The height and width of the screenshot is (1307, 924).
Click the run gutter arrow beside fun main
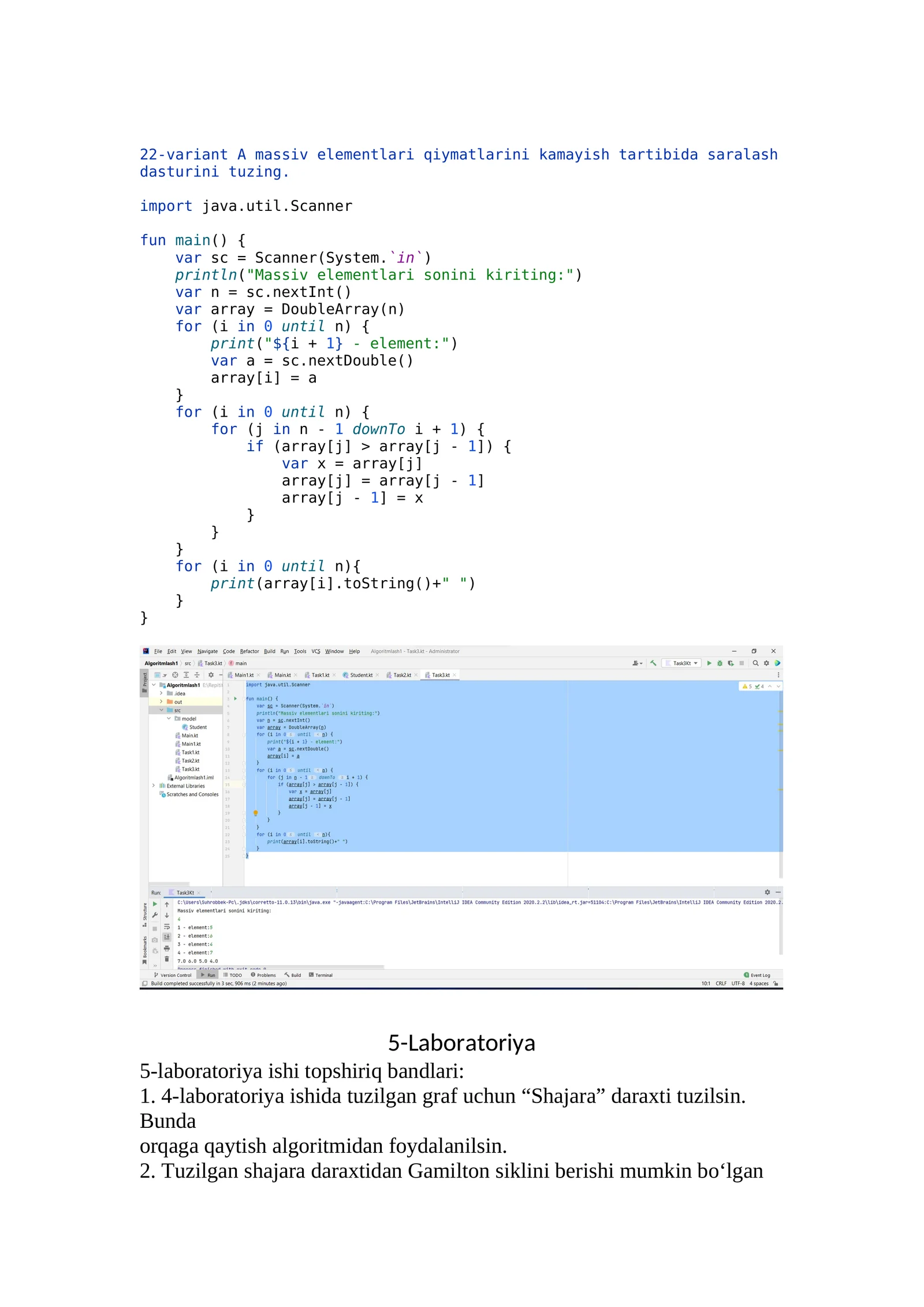tap(236, 699)
